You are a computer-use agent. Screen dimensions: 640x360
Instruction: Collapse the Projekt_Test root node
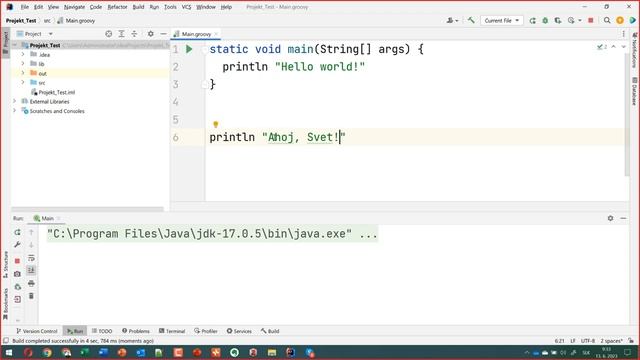(x=15, y=45)
